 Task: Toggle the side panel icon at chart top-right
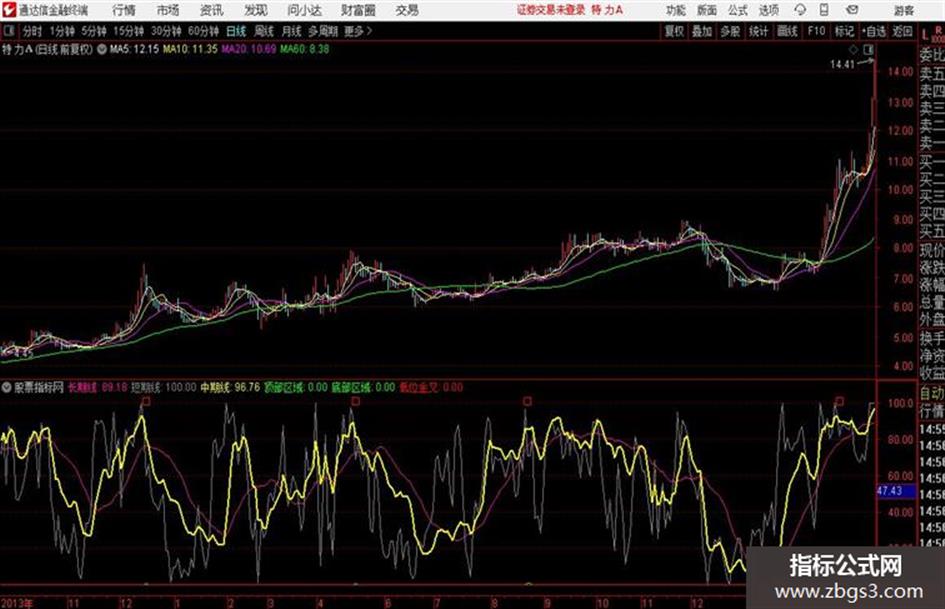point(868,49)
